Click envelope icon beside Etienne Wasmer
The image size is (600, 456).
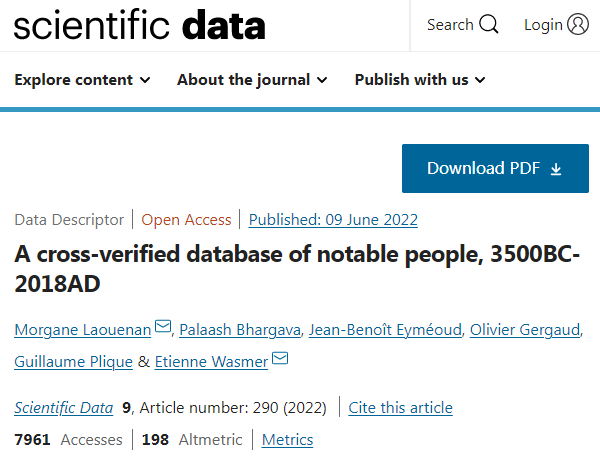point(281,359)
